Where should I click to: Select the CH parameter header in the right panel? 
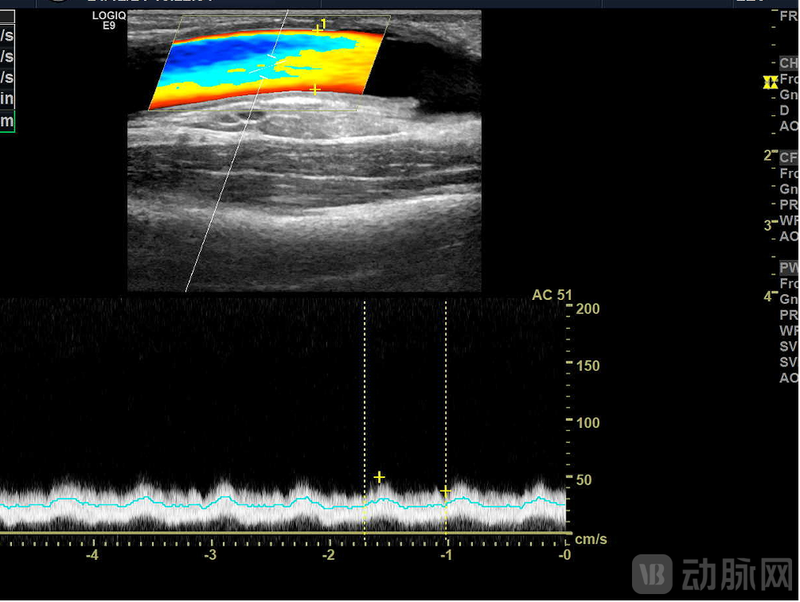789,63
